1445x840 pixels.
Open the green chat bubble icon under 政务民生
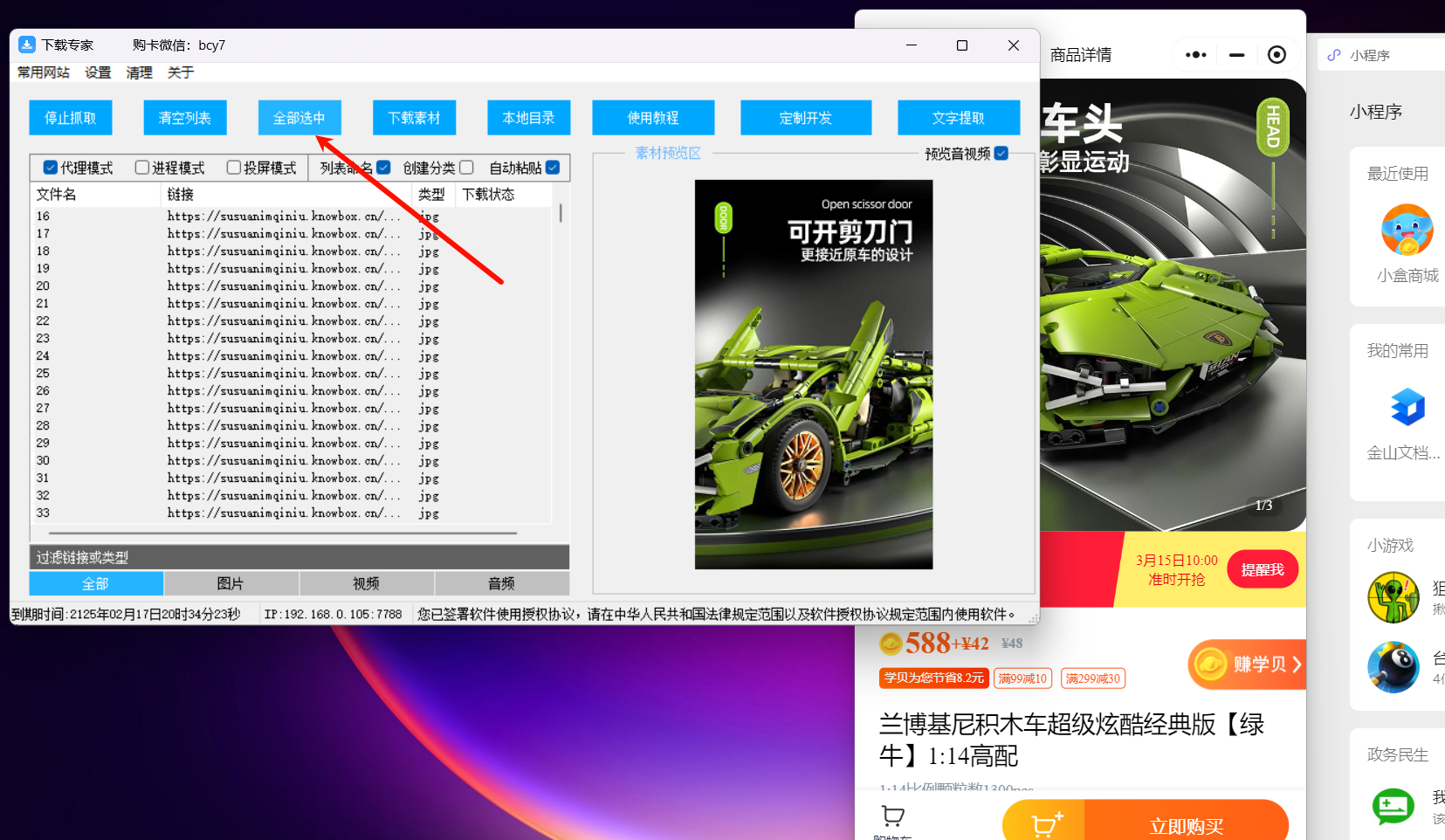click(1393, 807)
